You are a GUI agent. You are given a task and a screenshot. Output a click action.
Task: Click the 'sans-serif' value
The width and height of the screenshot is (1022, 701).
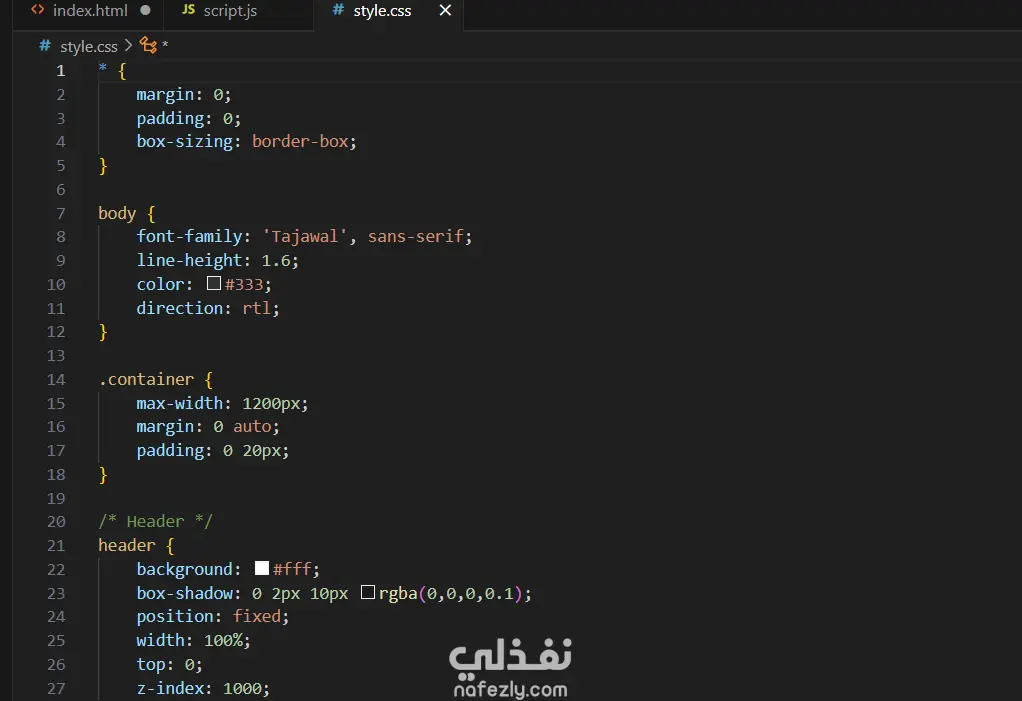[x=416, y=236]
